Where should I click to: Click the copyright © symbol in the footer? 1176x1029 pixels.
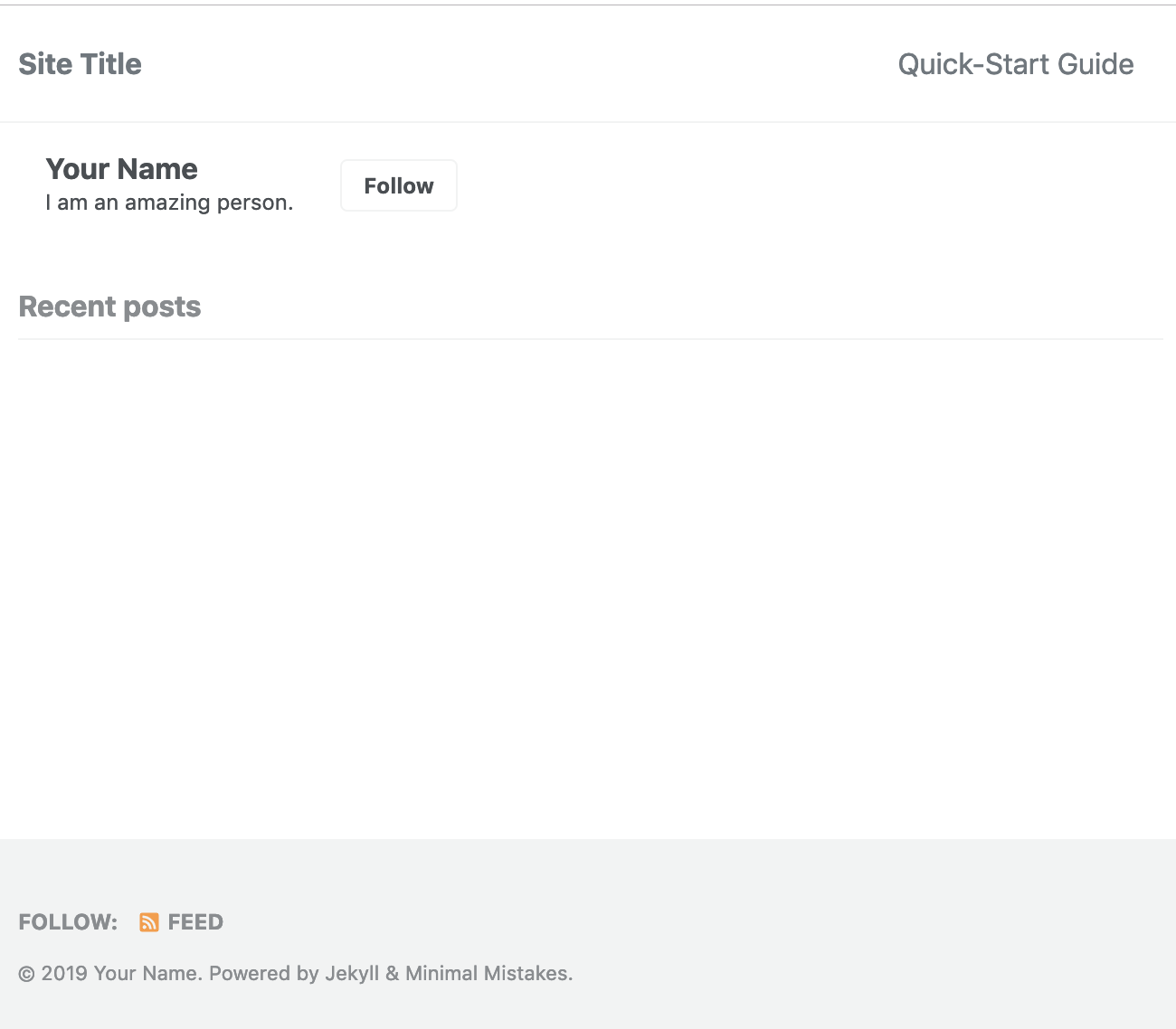(26, 974)
